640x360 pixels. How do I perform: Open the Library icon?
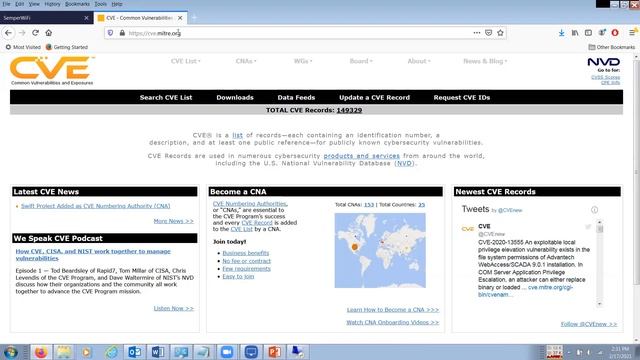pyautogui.click(x=575, y=33)
